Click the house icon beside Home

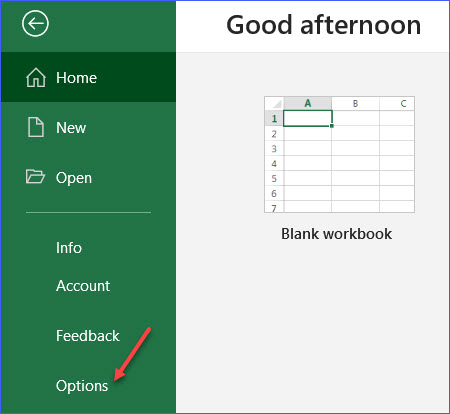[x=36, y=77]
